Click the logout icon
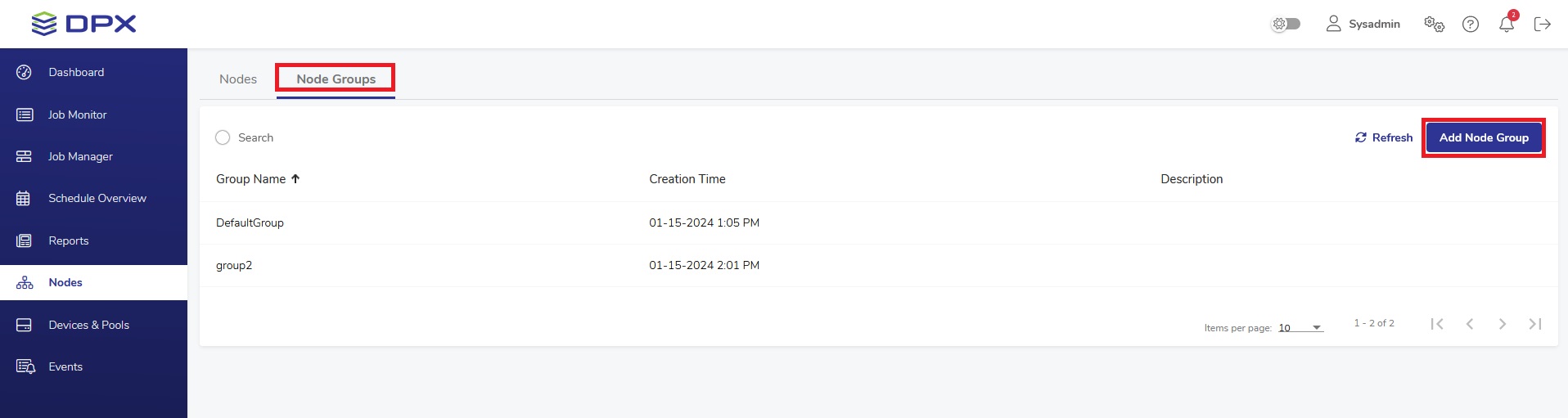 (1542, 24)
